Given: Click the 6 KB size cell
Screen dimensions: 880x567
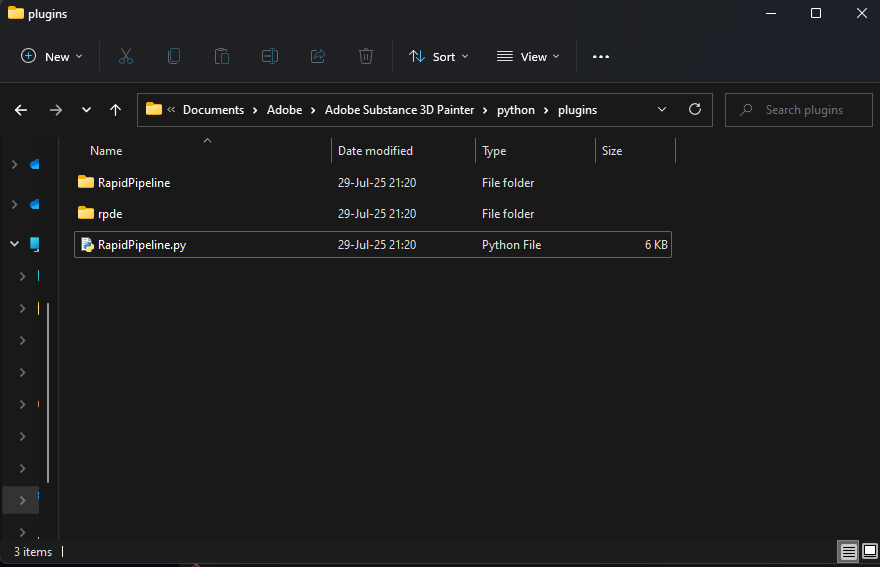Looking at the screenshot, I should (x=656, y=245).
